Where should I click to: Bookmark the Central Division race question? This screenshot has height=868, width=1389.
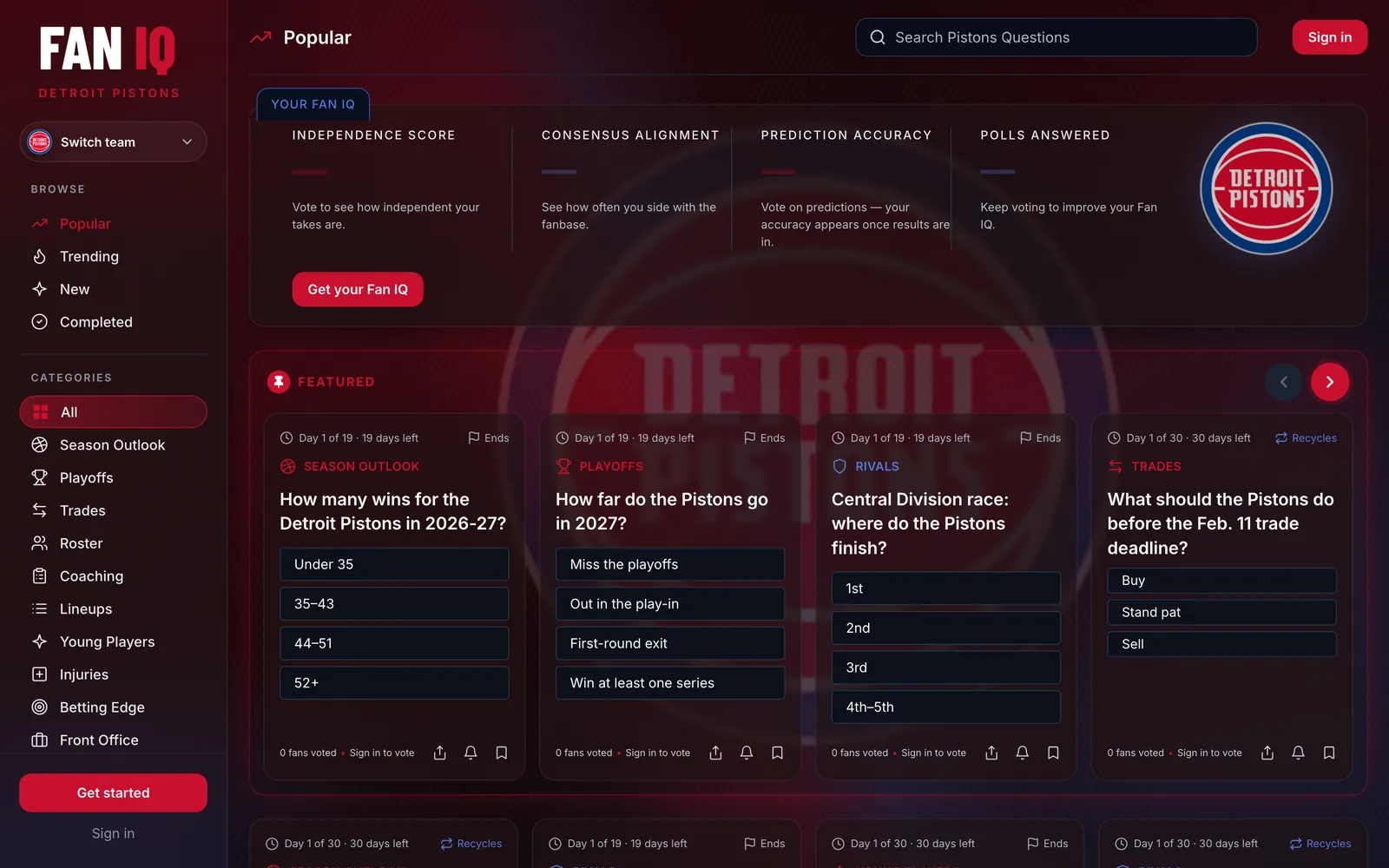pos(1053,753)
